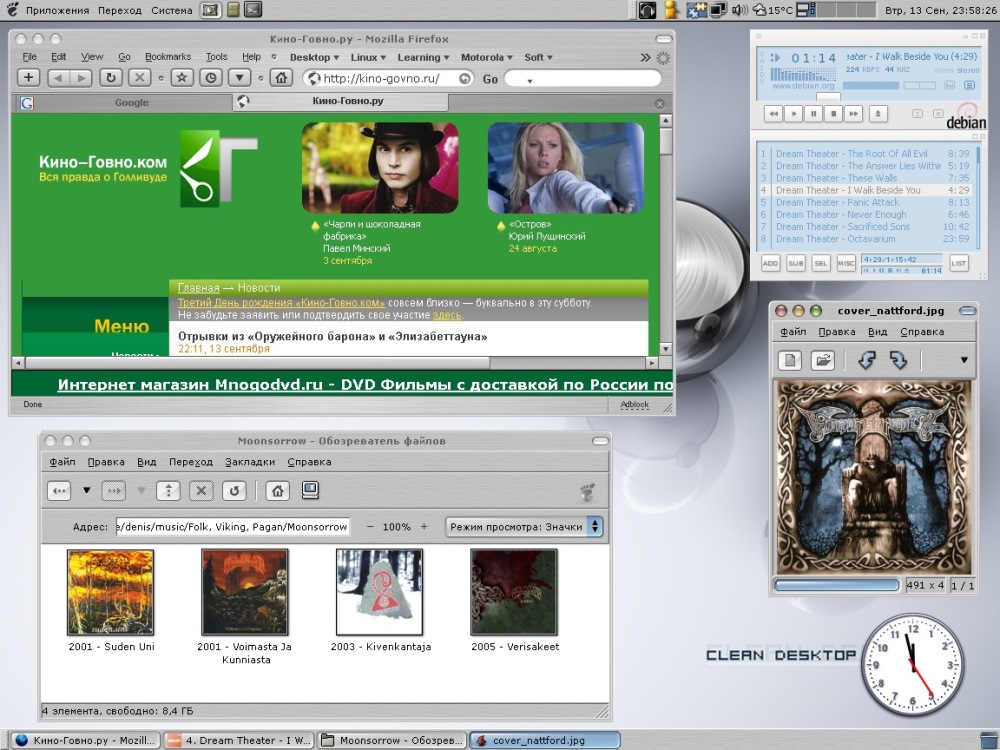The height and width of the screenshot is (750, 1000).
Task: Go back in Firefox browser
Action: point(59,78)
